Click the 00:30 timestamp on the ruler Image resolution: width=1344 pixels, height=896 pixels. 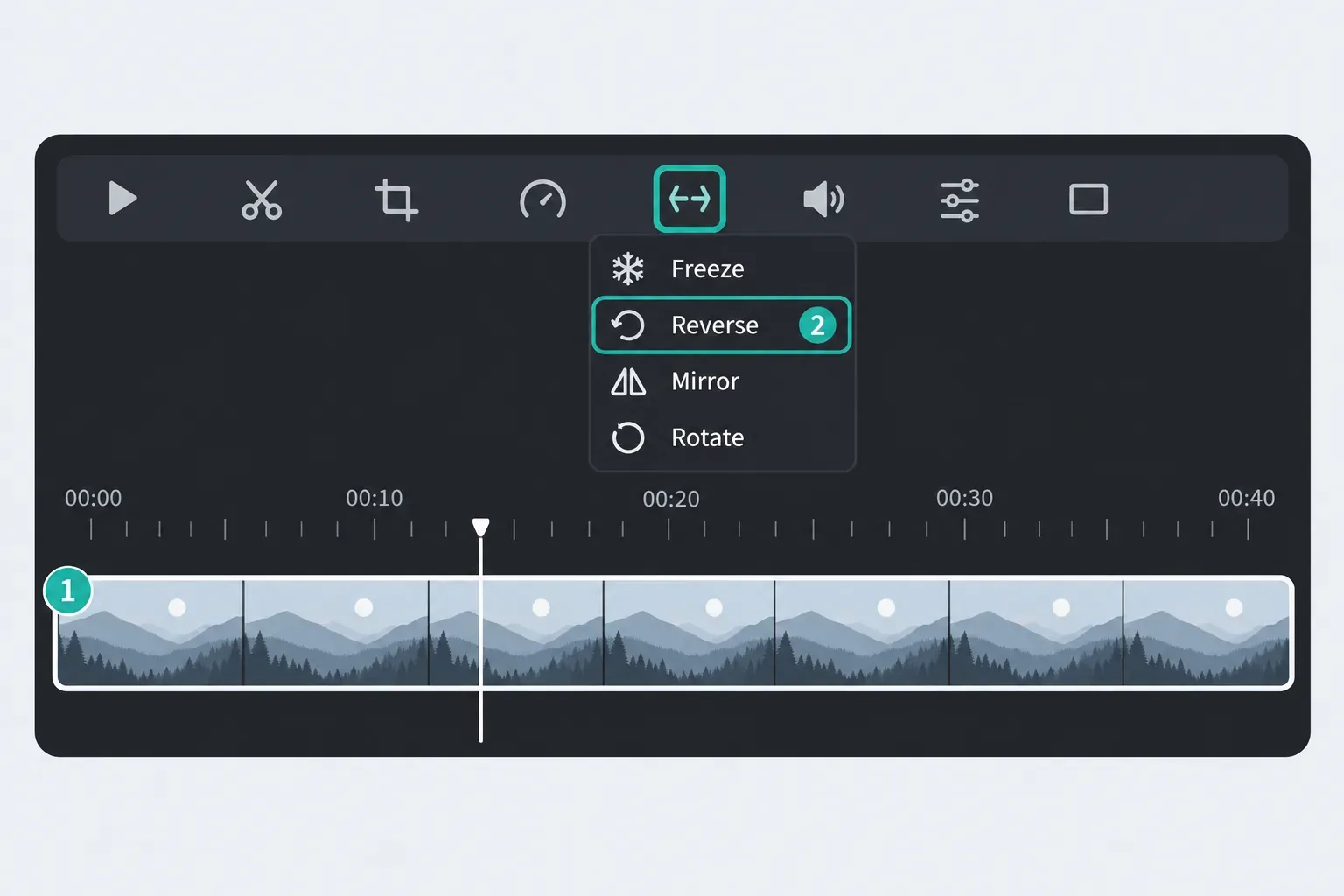coord(964,499)
